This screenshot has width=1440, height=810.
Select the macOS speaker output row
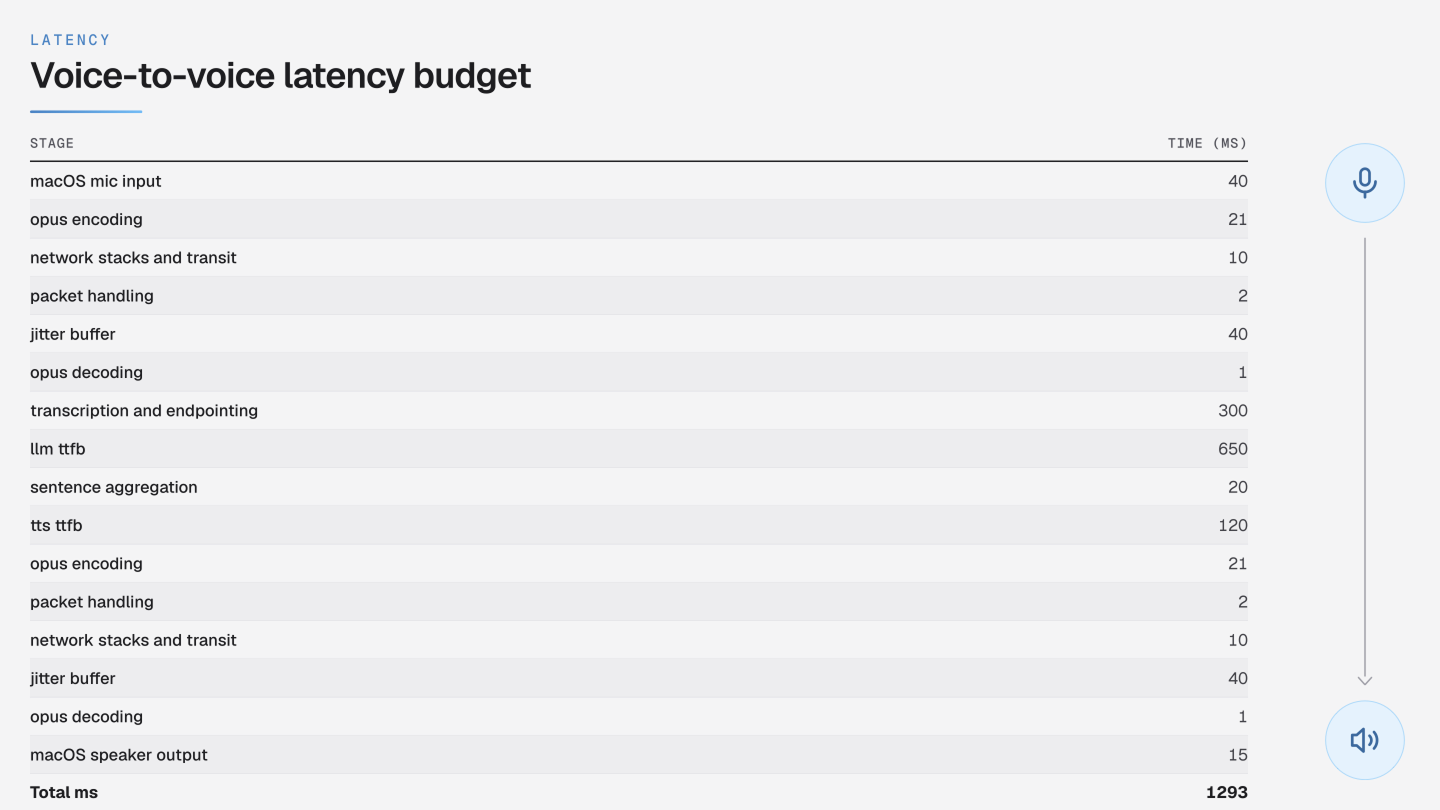point(639,755)
